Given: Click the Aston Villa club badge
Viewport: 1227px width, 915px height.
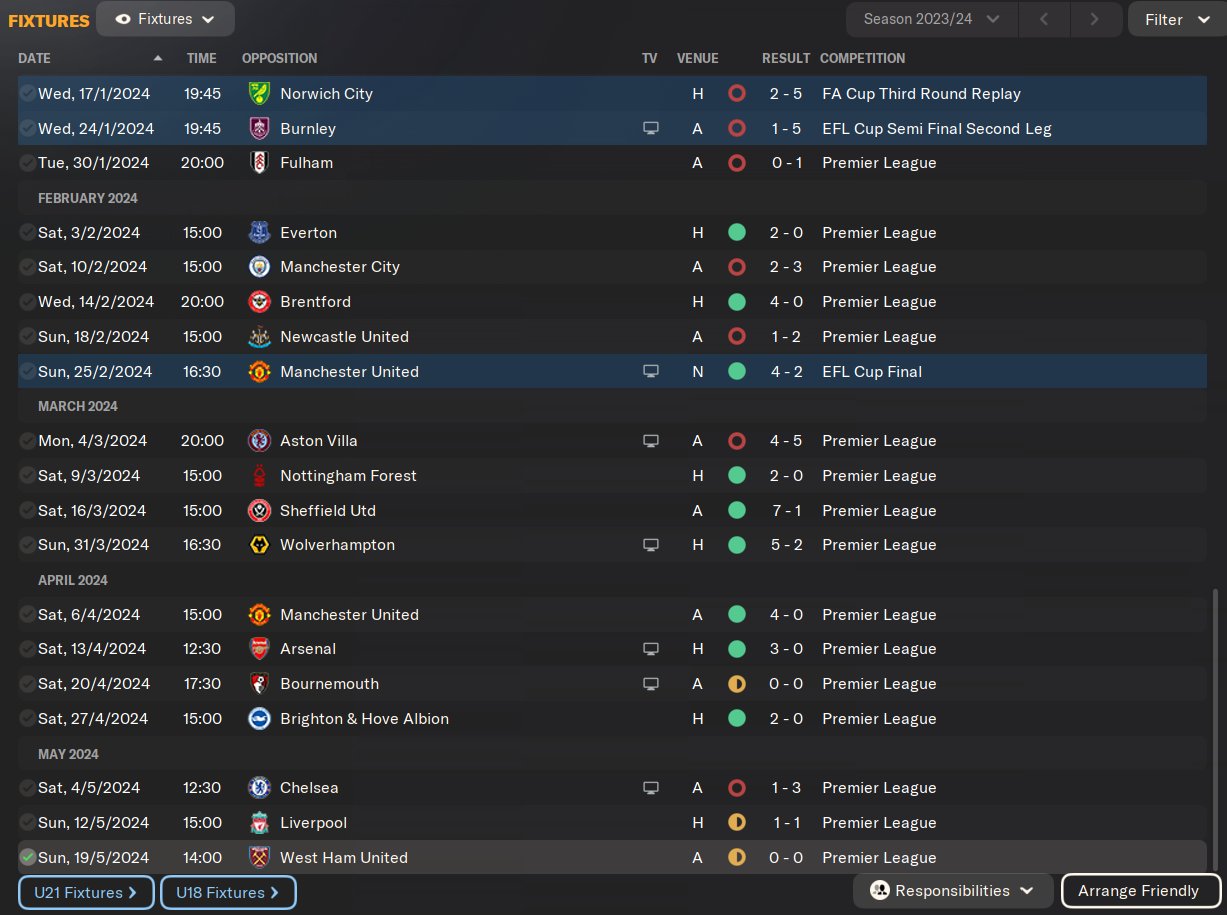Looking at the screenshot, I should [259, 441].
